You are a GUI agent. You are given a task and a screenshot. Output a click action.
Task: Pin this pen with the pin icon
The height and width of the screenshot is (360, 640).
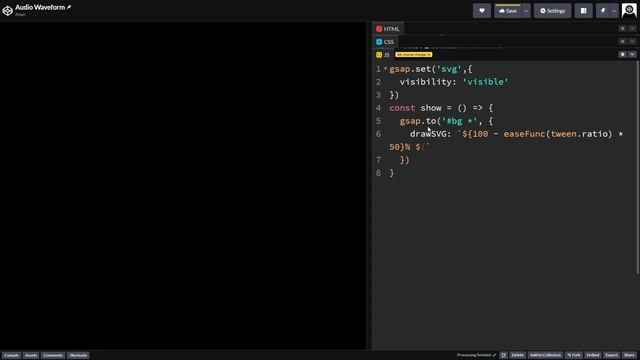pyautogui.click(x=603, y=11)
